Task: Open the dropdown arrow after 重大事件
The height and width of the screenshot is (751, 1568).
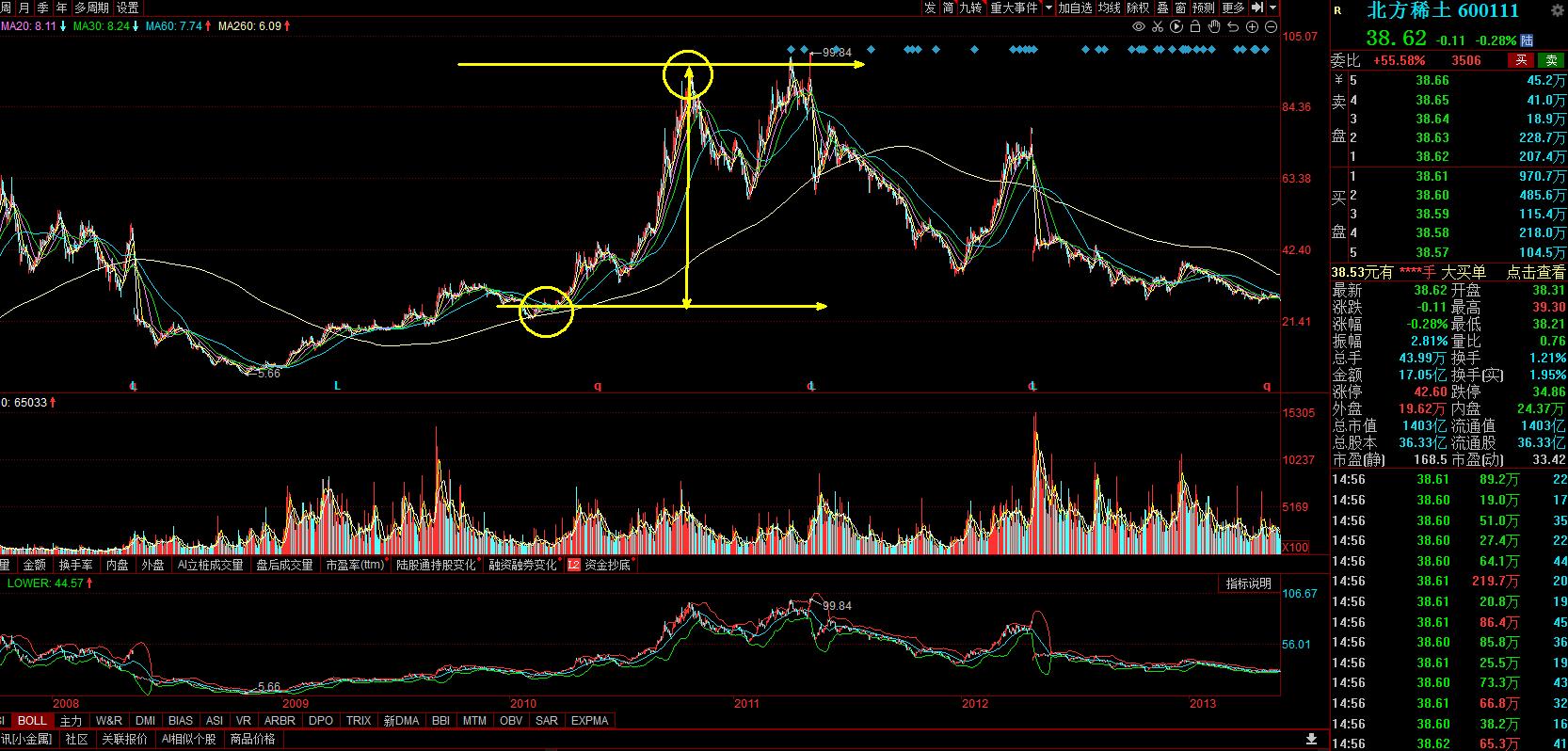Action: [1048, 8]
